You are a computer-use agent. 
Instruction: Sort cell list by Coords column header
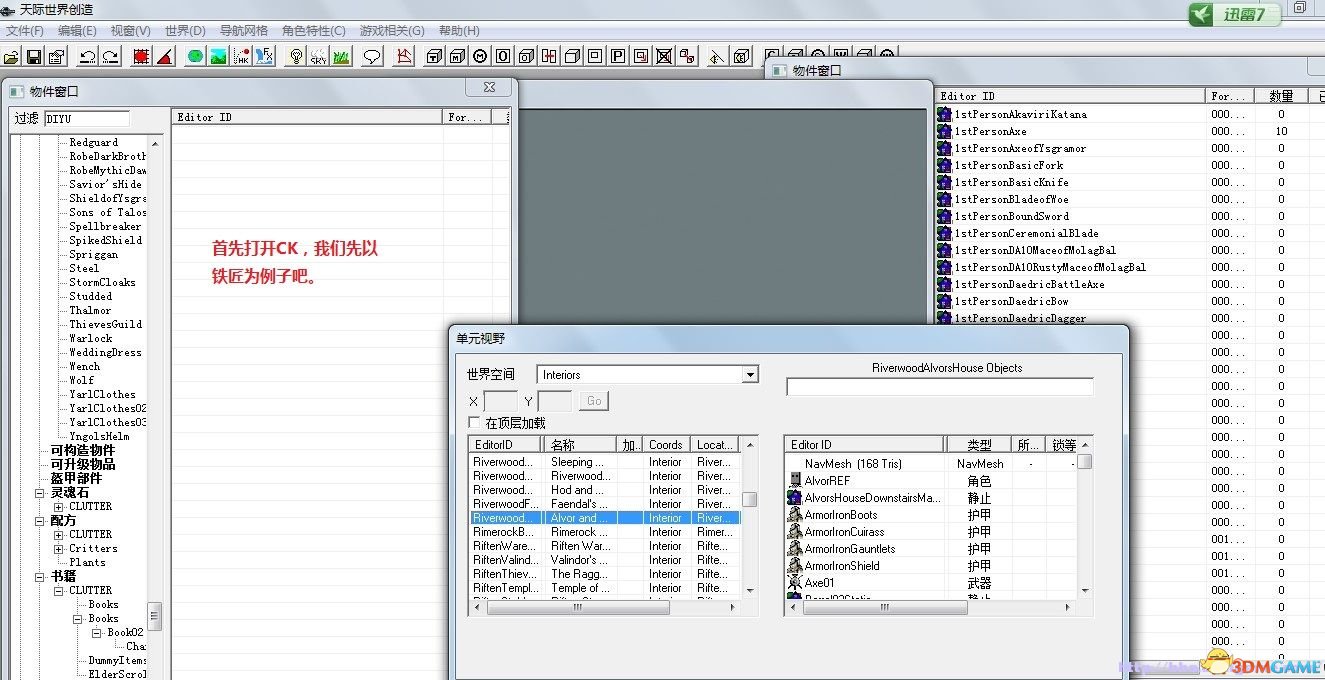tap(666, 445)
